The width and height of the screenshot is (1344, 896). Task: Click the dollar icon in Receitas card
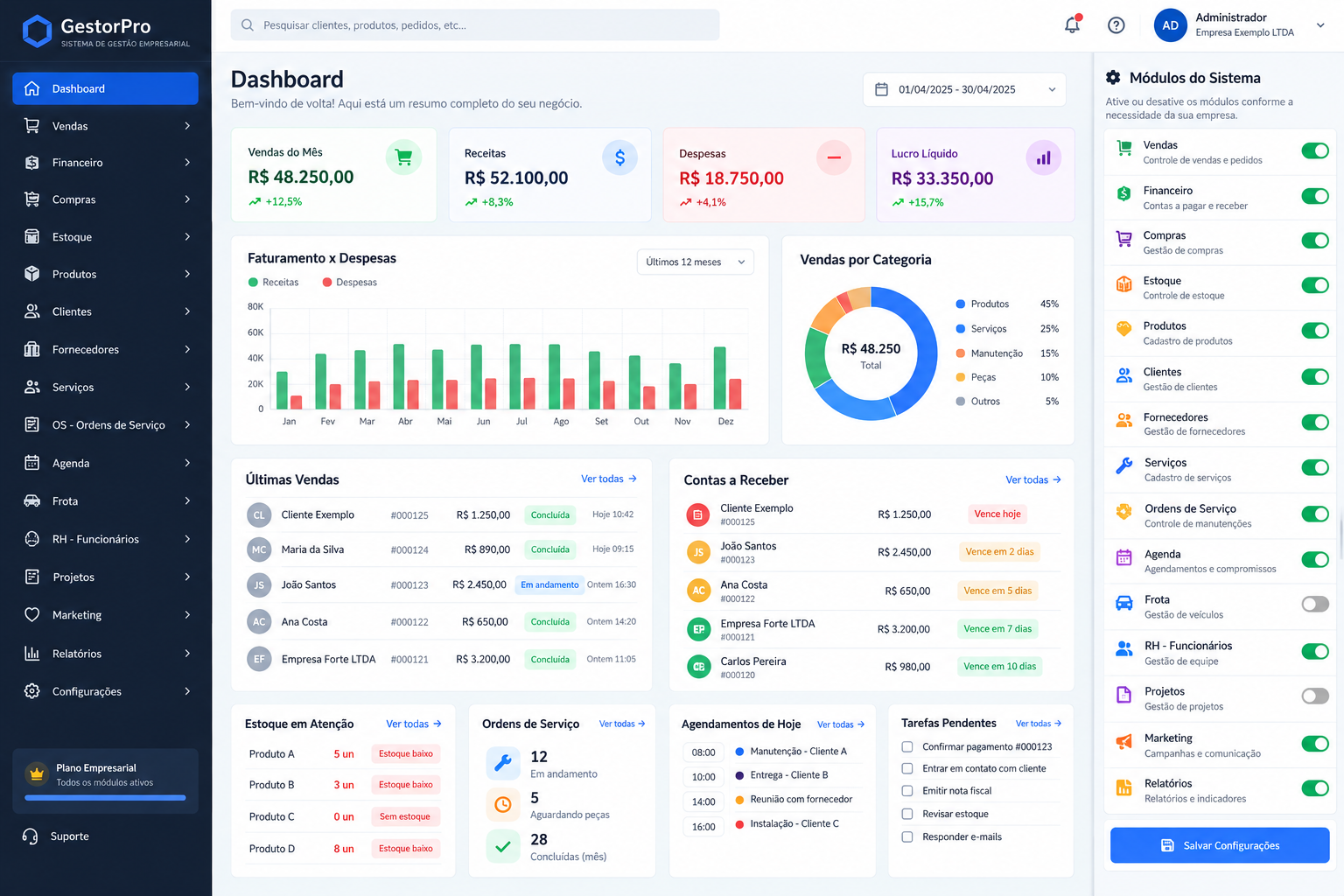619,157
